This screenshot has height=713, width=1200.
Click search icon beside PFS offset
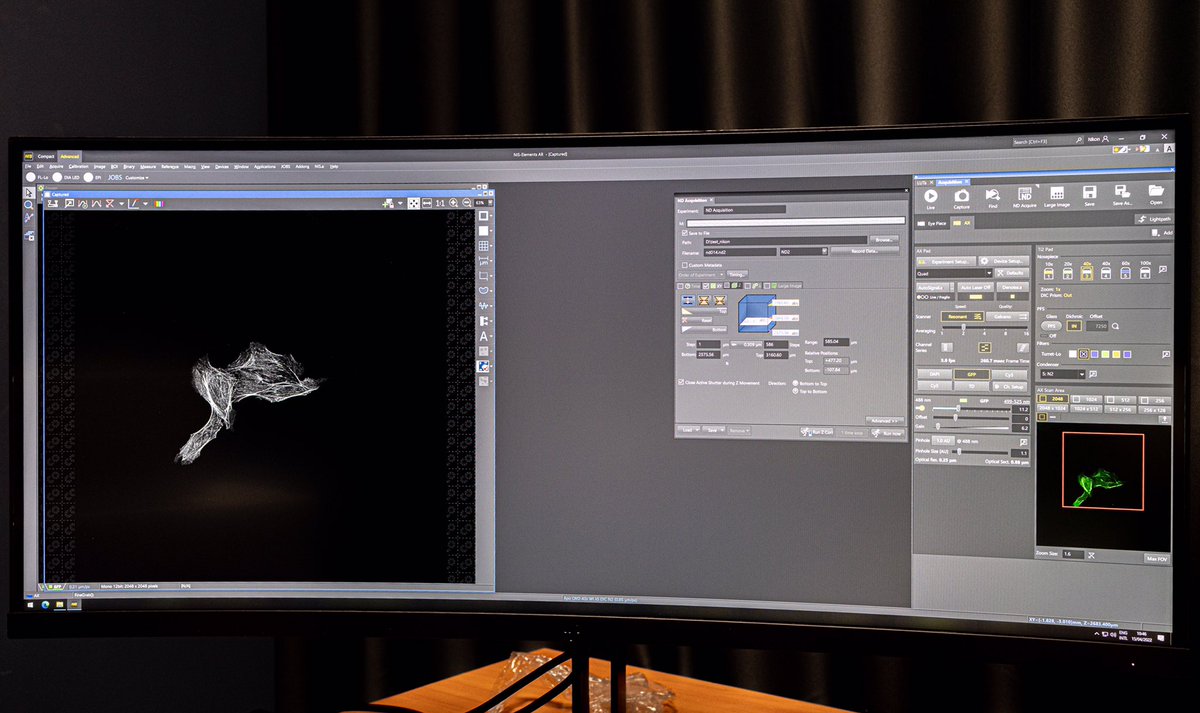[1115, 325]
